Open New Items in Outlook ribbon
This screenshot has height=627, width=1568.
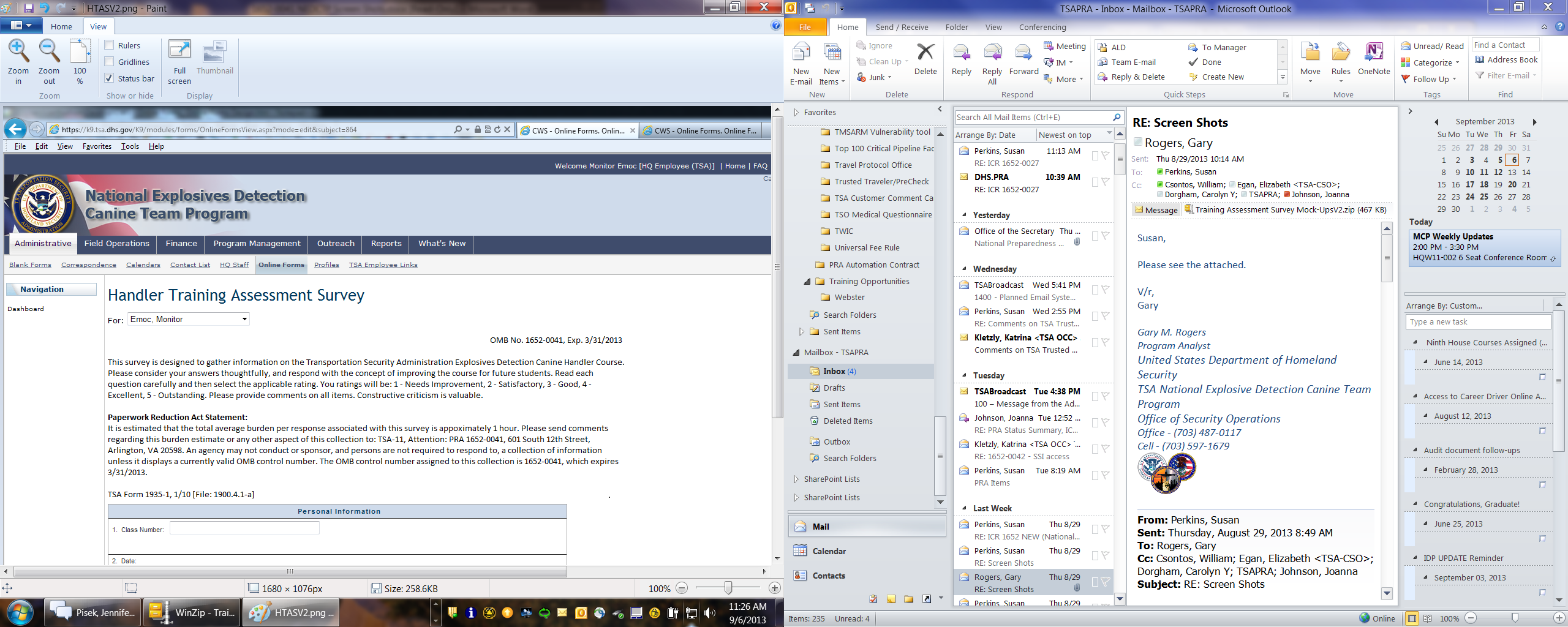832,64
